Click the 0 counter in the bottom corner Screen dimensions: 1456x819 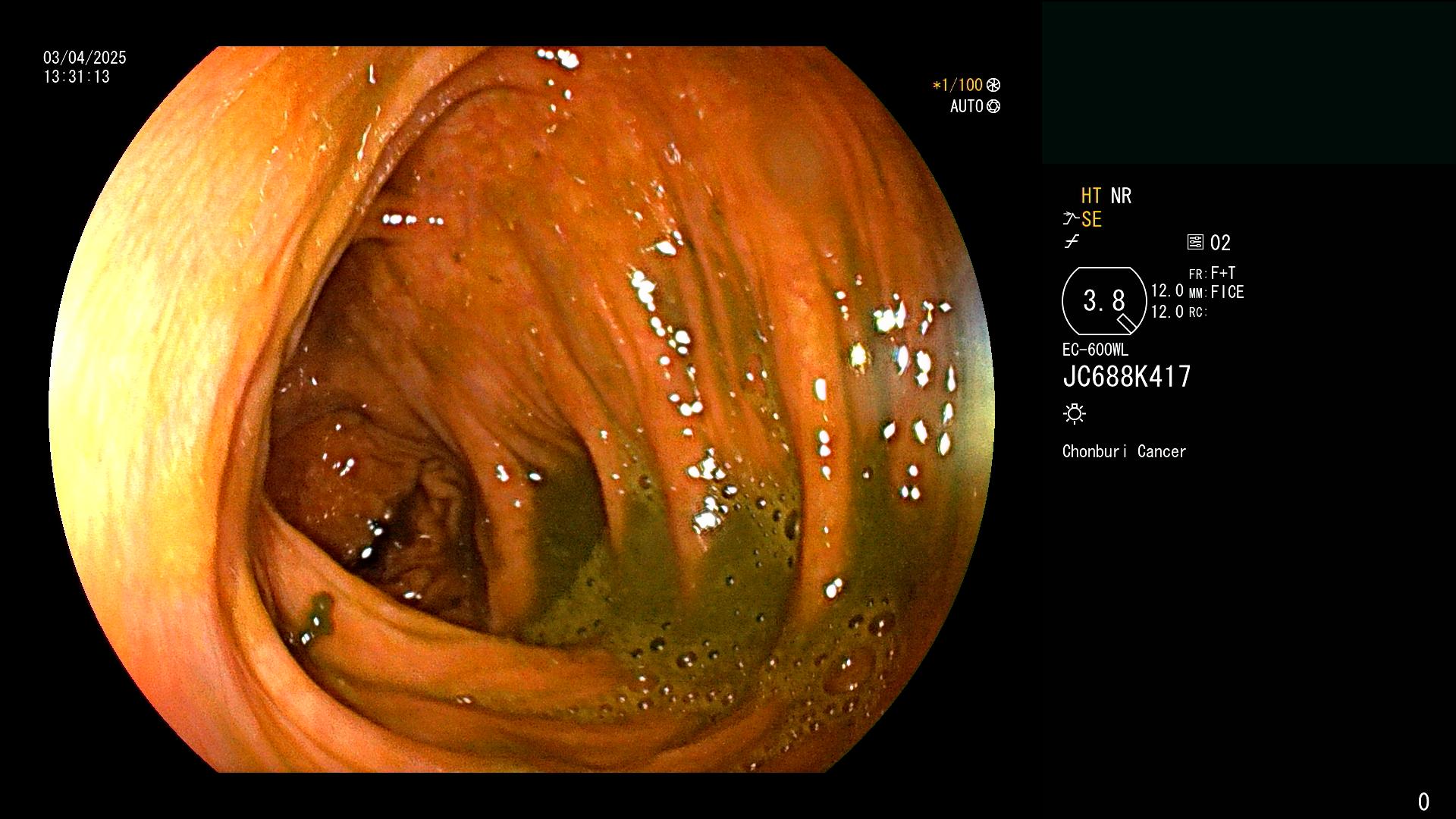(1423, 802)
